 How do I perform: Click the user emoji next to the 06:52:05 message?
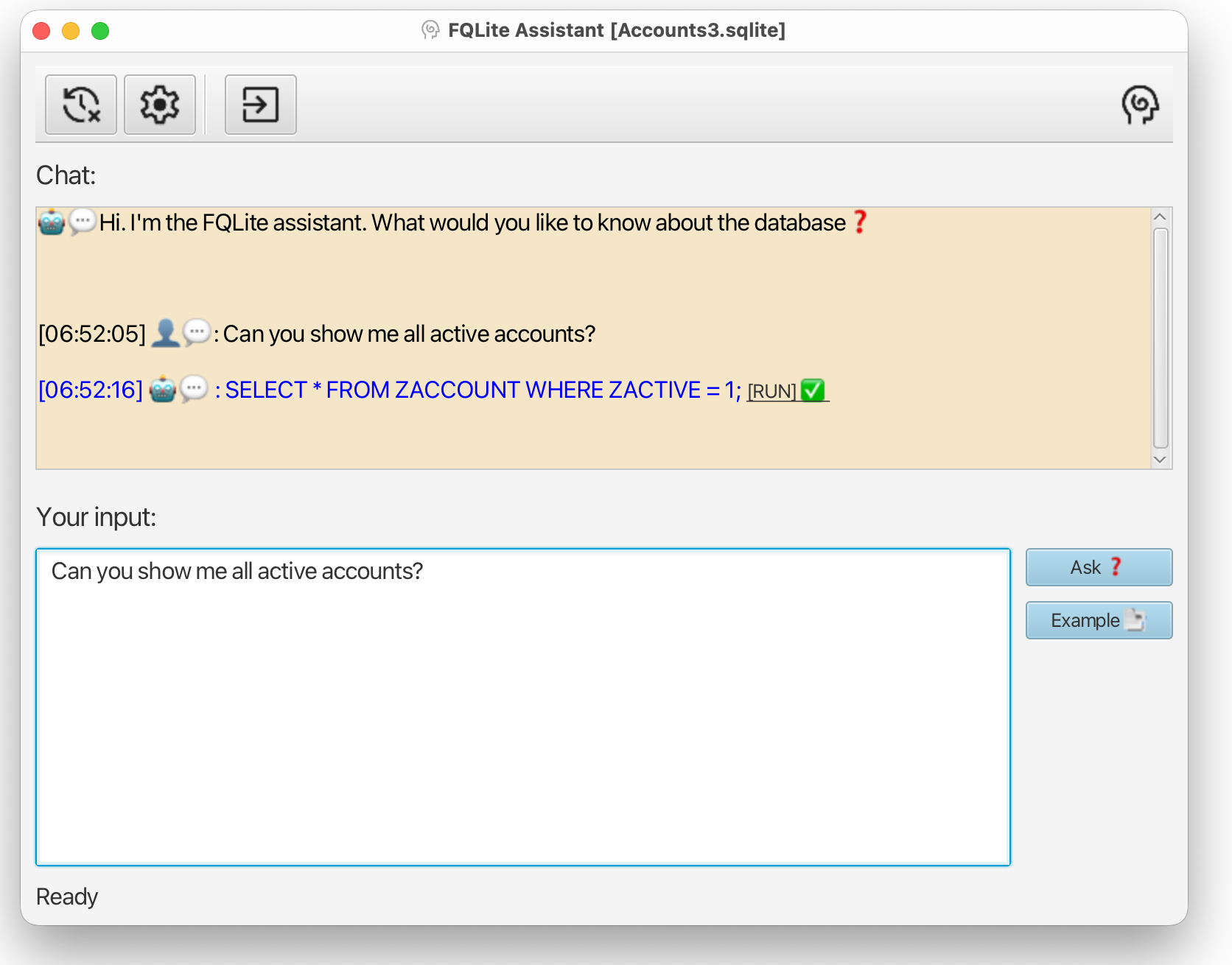pos(167,333)
